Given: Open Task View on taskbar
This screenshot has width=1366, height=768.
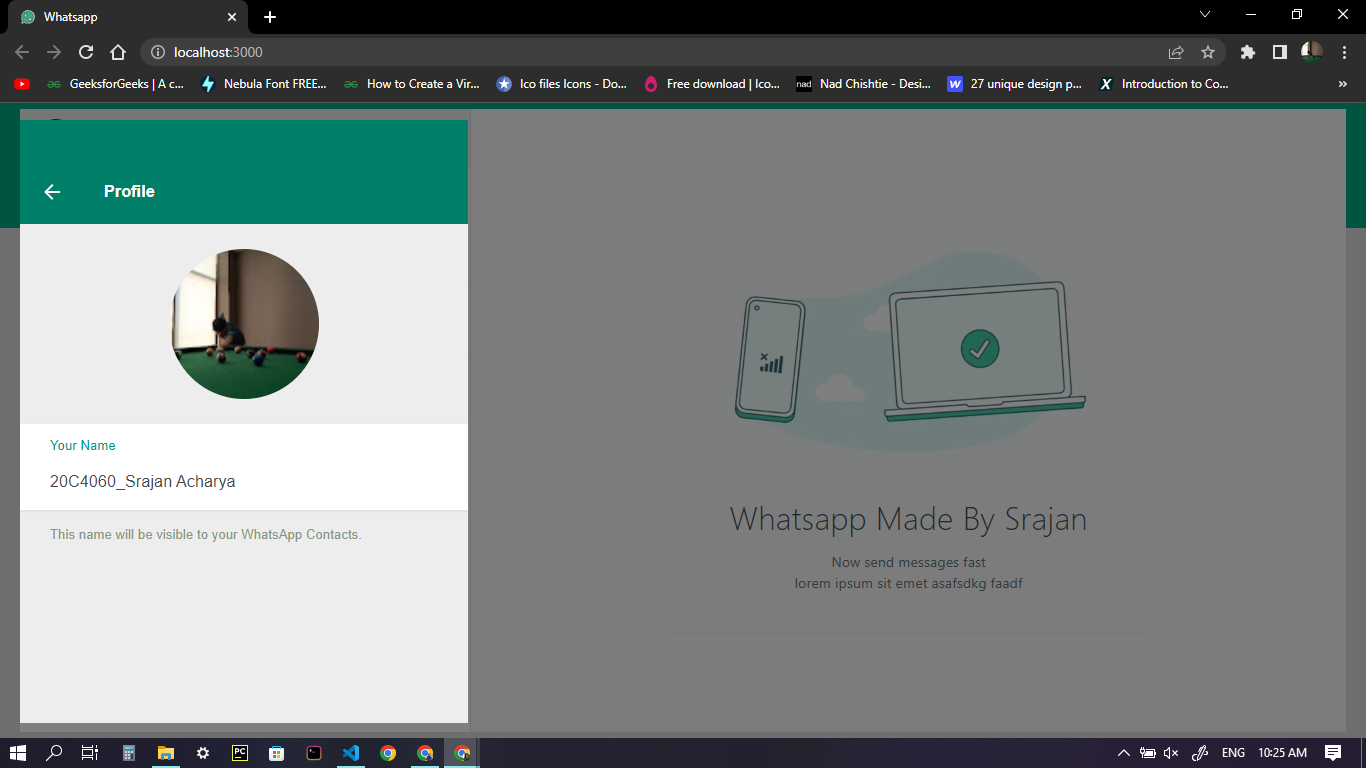Looking at the screenshot, I should click(90, 753).
